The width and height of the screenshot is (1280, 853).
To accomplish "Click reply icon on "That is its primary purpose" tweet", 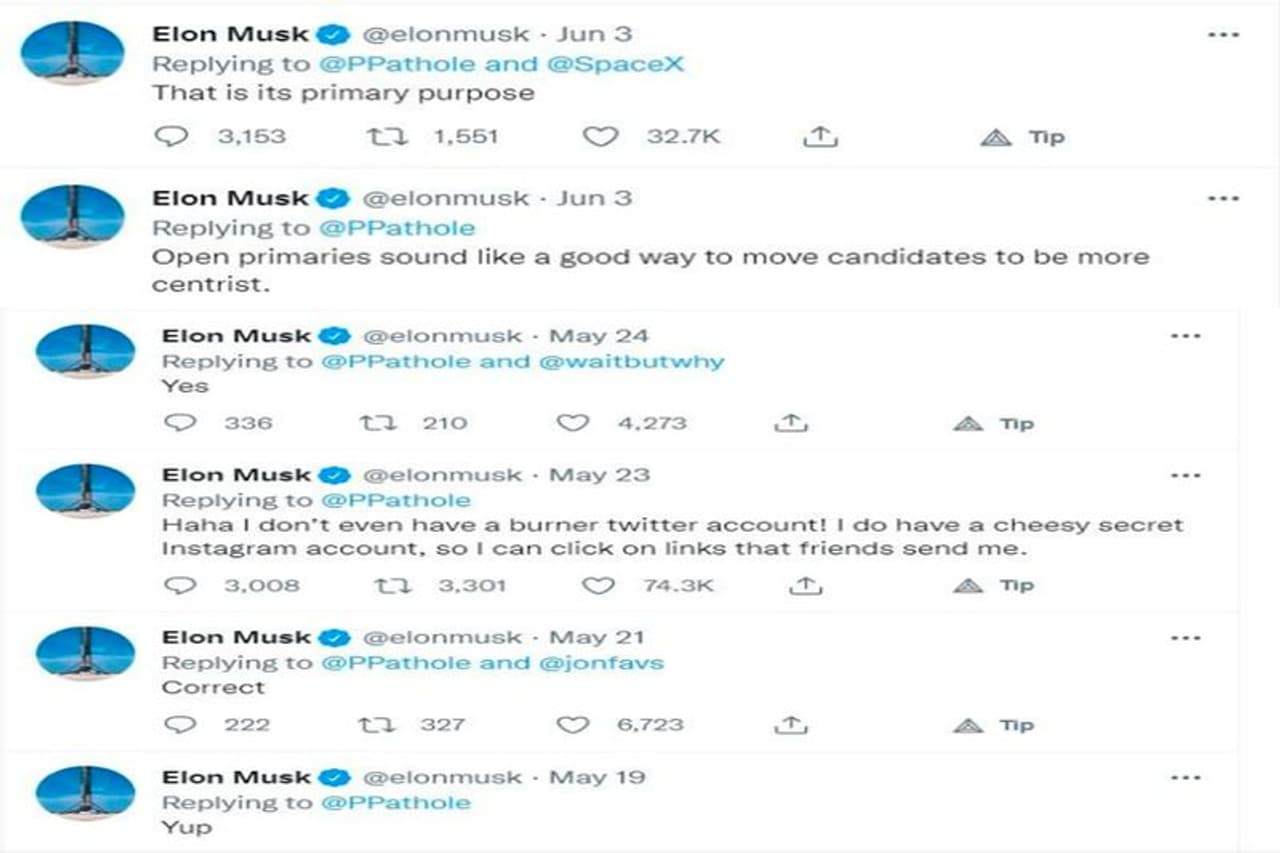I will [x=171, y=137].
